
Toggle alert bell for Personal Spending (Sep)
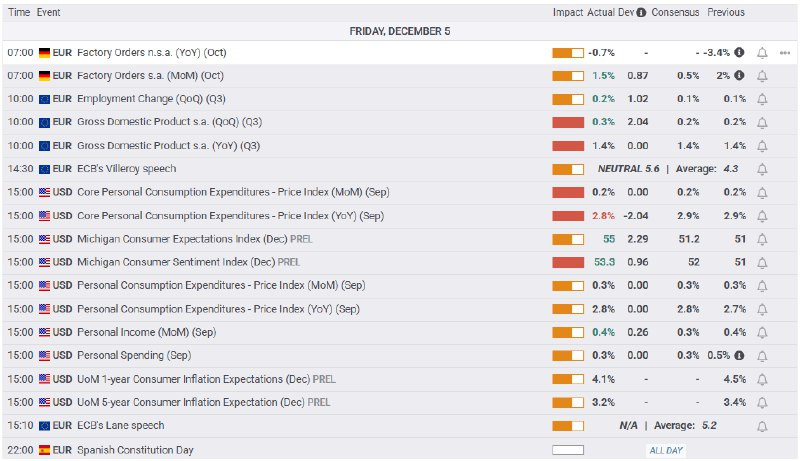pos(763,356)
